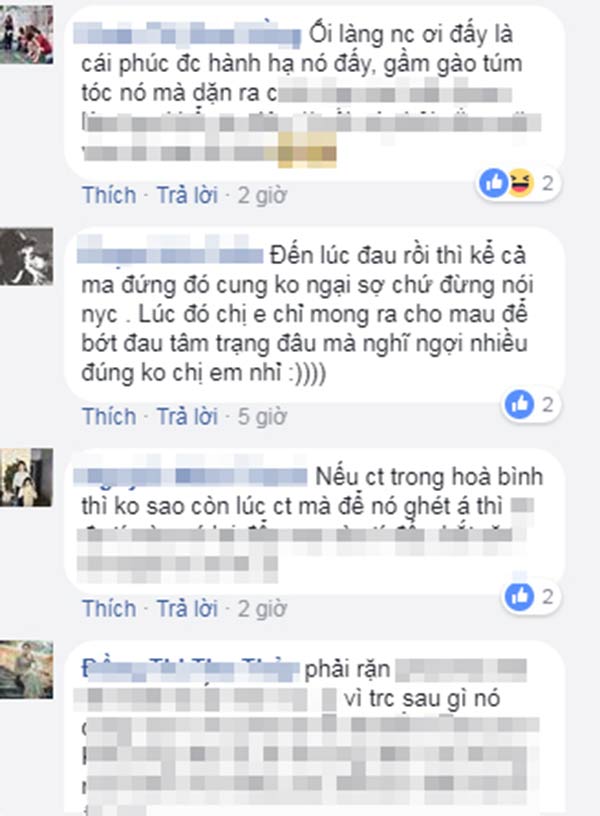Open avatar of the 'Đến lúc đau rồi' commenter
Image resolution: width=600 pixels, height=816 pixels.
27,257
